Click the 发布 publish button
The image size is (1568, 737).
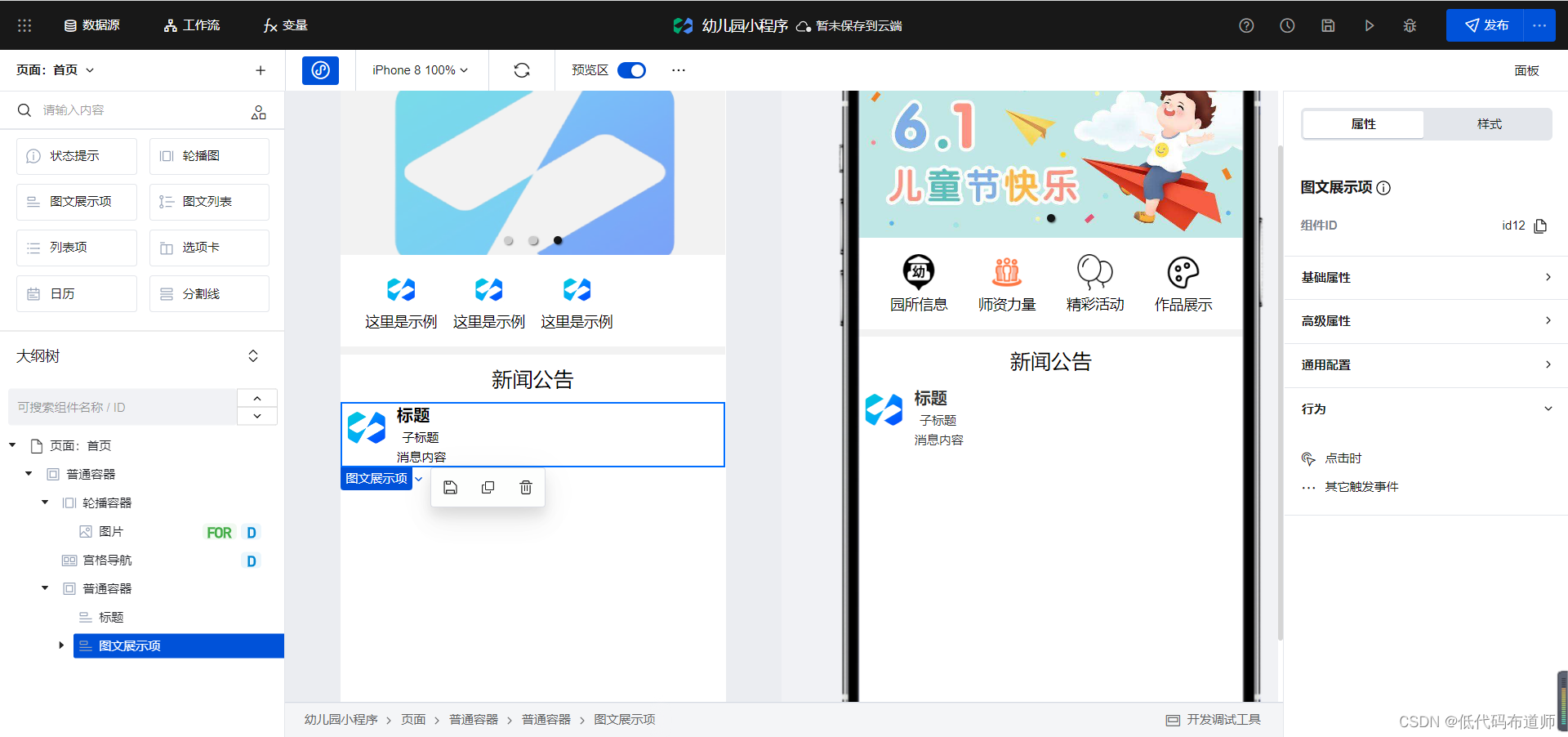(x=1485, y=25)
